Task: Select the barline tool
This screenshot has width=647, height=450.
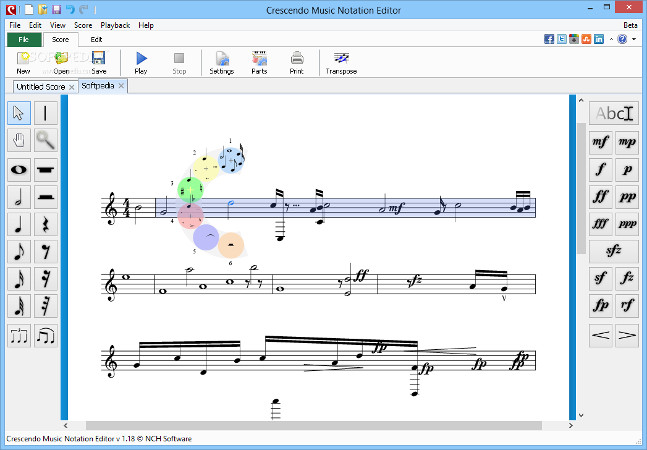Action: (x=45, y=113)
